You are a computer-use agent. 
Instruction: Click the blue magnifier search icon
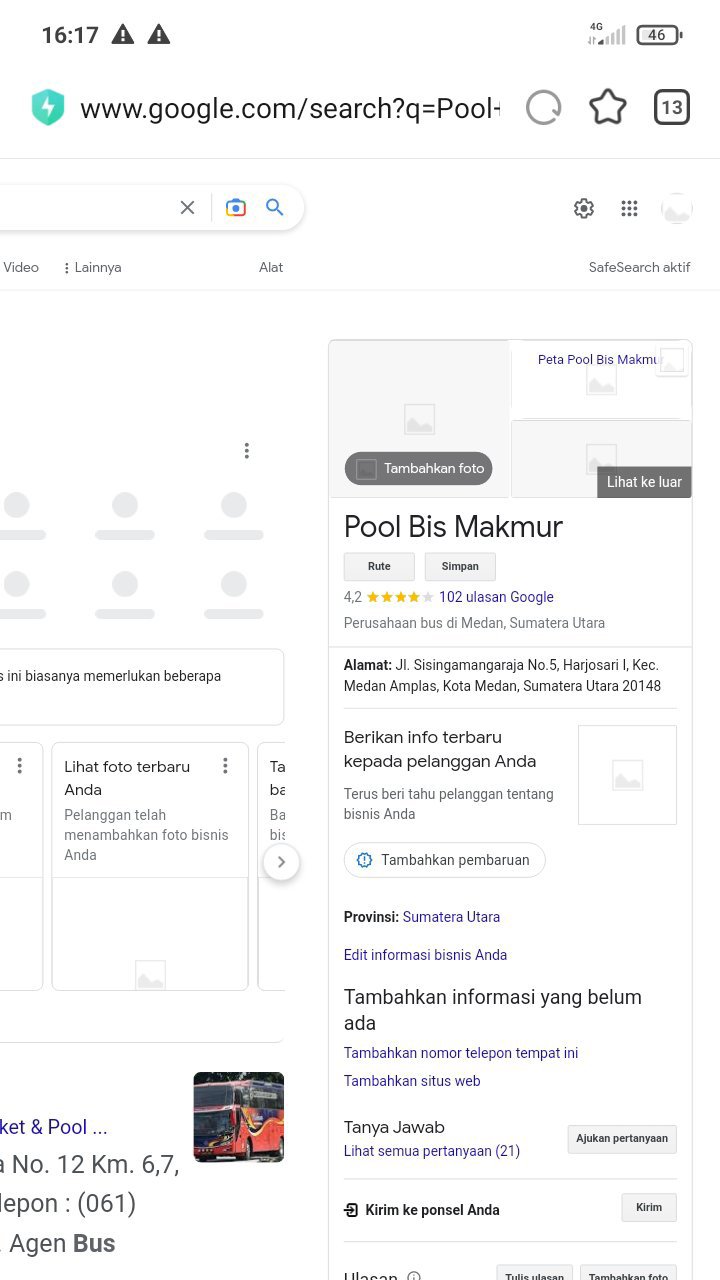click(x=275, y=207)
